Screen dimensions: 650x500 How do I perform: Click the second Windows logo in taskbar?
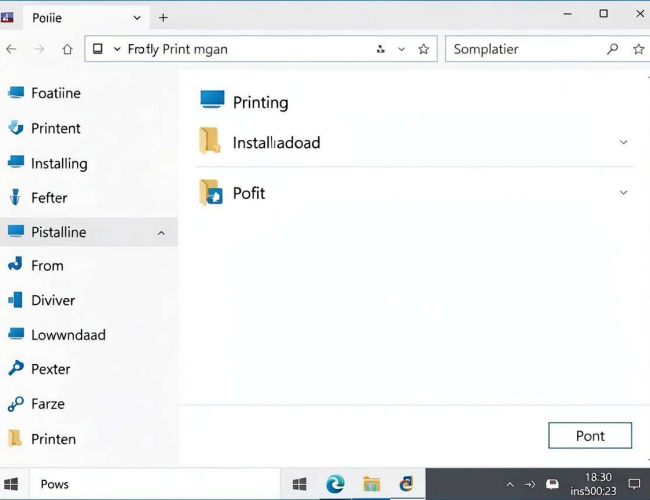pyautogui.click(x=299, y=484)
